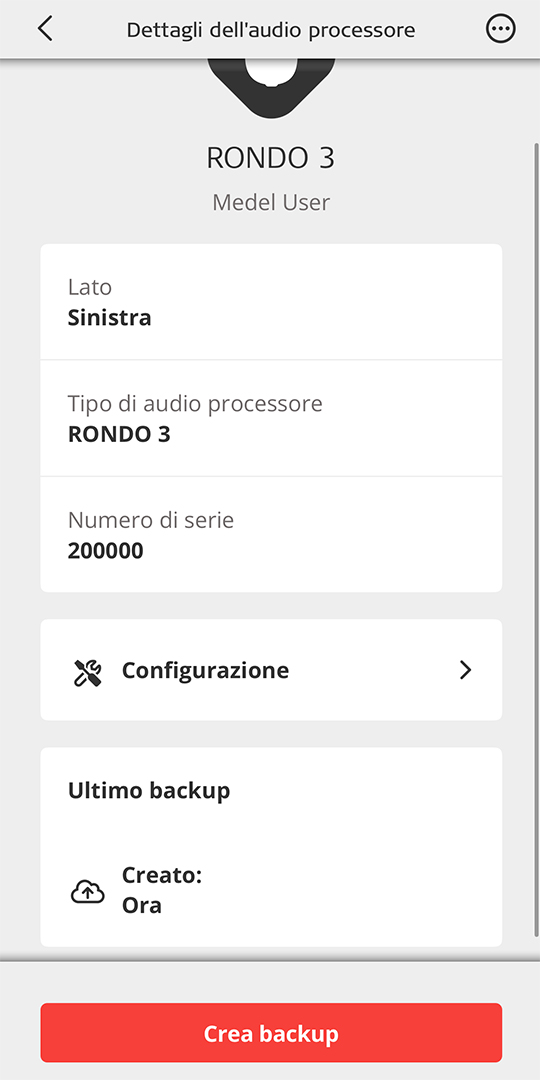This screenshot has height=1080, width=540.
Task: Click the wrench and screwdriver Configurazione icon
Action: [87, 670]
